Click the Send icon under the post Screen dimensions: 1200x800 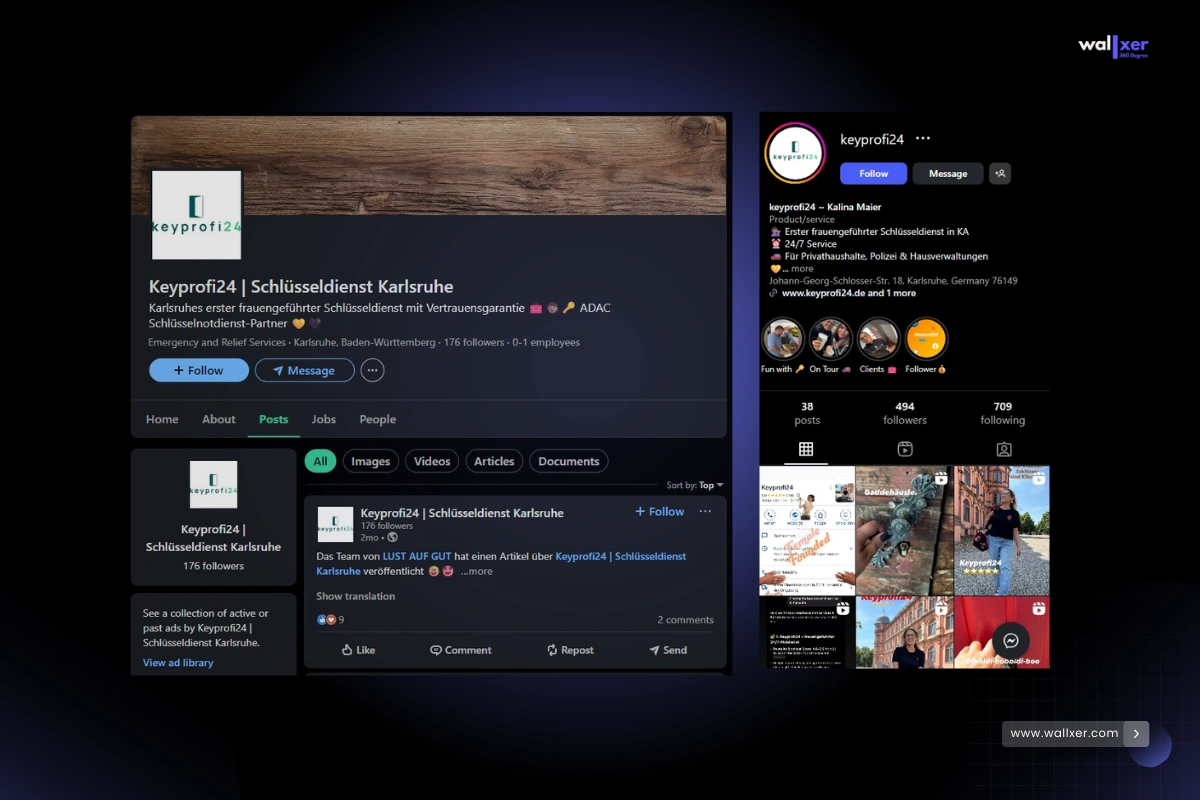654,650
